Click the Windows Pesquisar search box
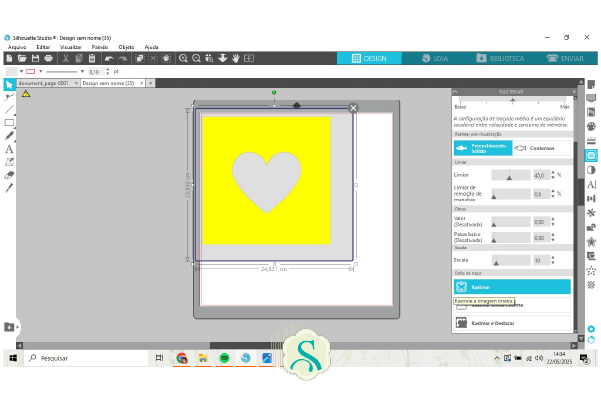Viewport: 601px width, 400px height. tap(86, 358)
